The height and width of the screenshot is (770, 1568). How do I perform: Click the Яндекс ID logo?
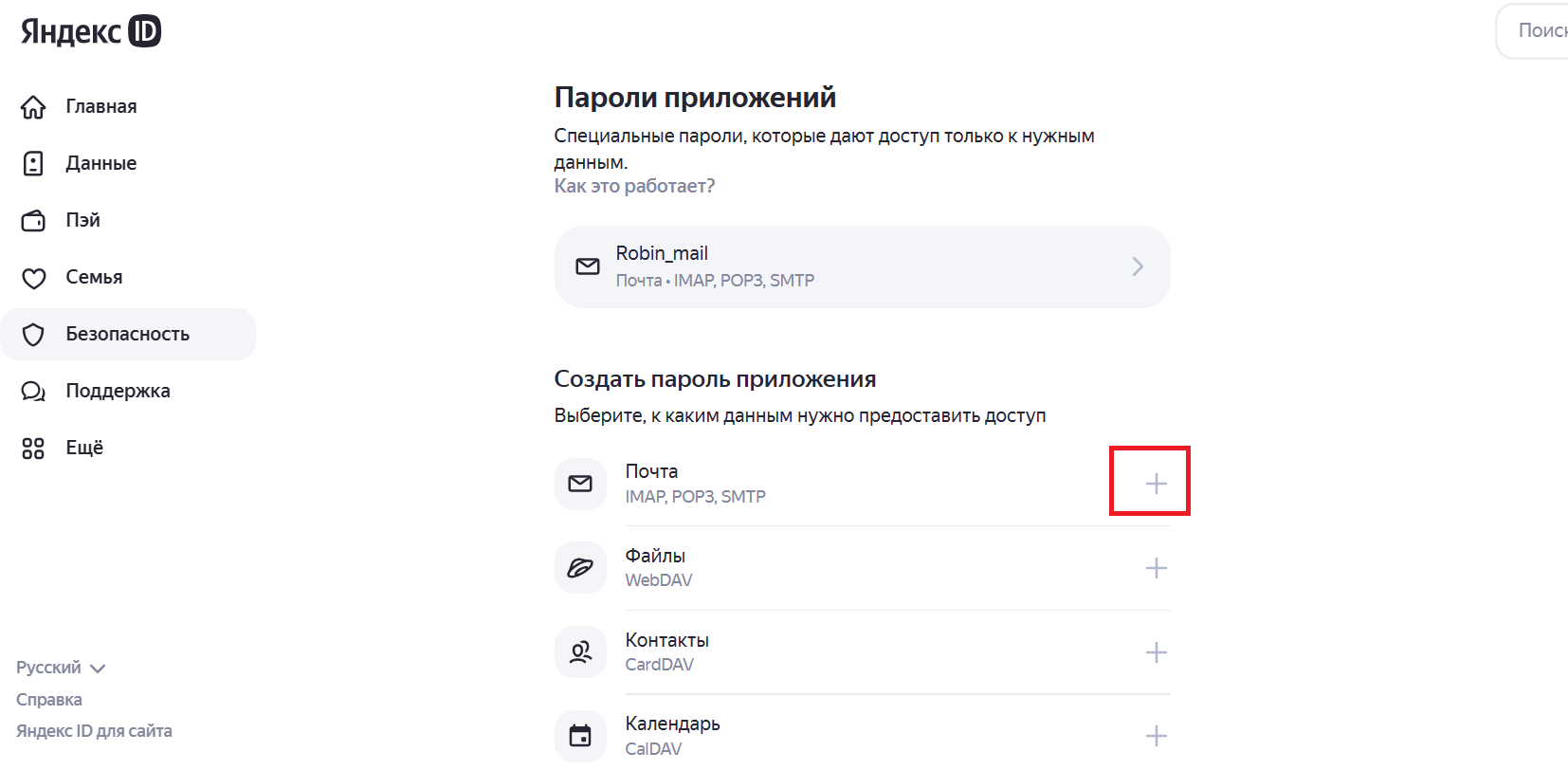[91, 31]
